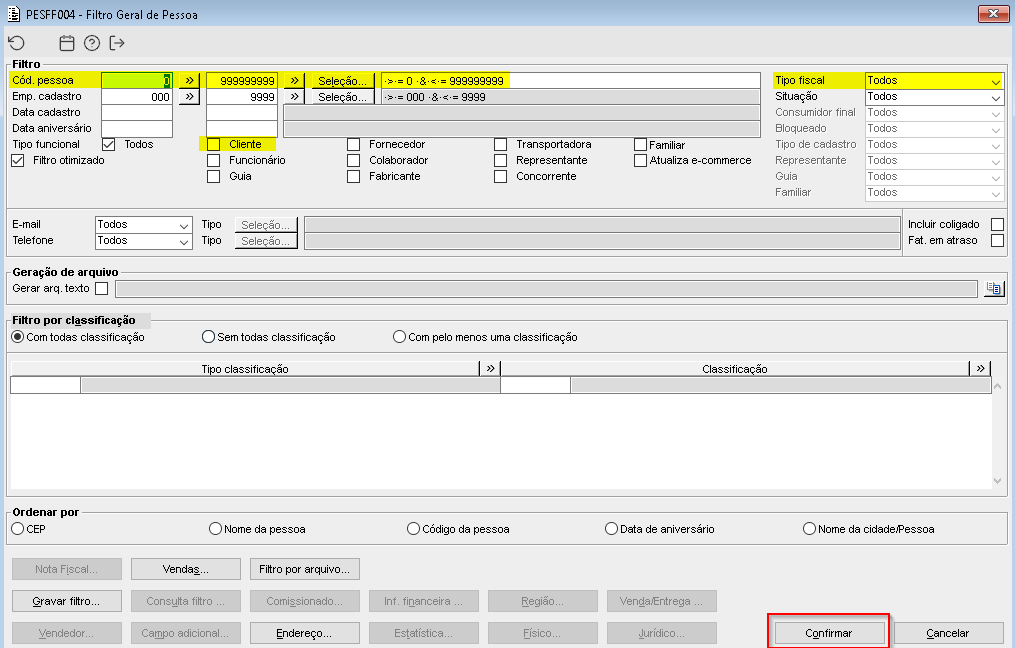
Task: Check the Fornecedor checkbox
Action: tap(353, 144)
